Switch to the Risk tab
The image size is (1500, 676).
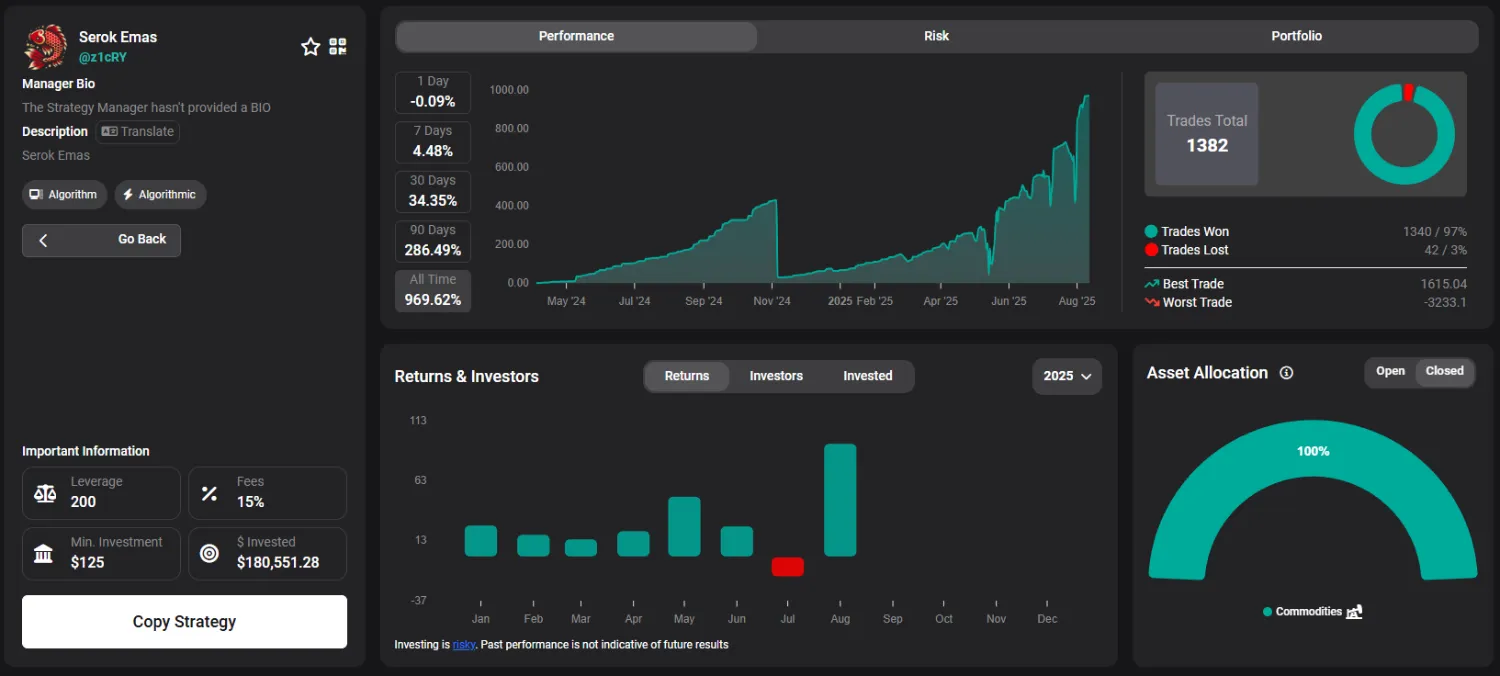937,37
